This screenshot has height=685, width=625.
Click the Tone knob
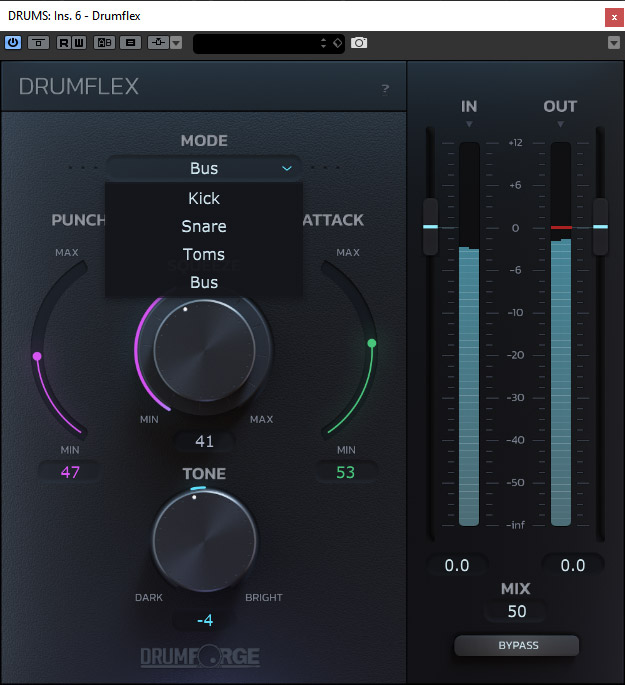point(204,540)
